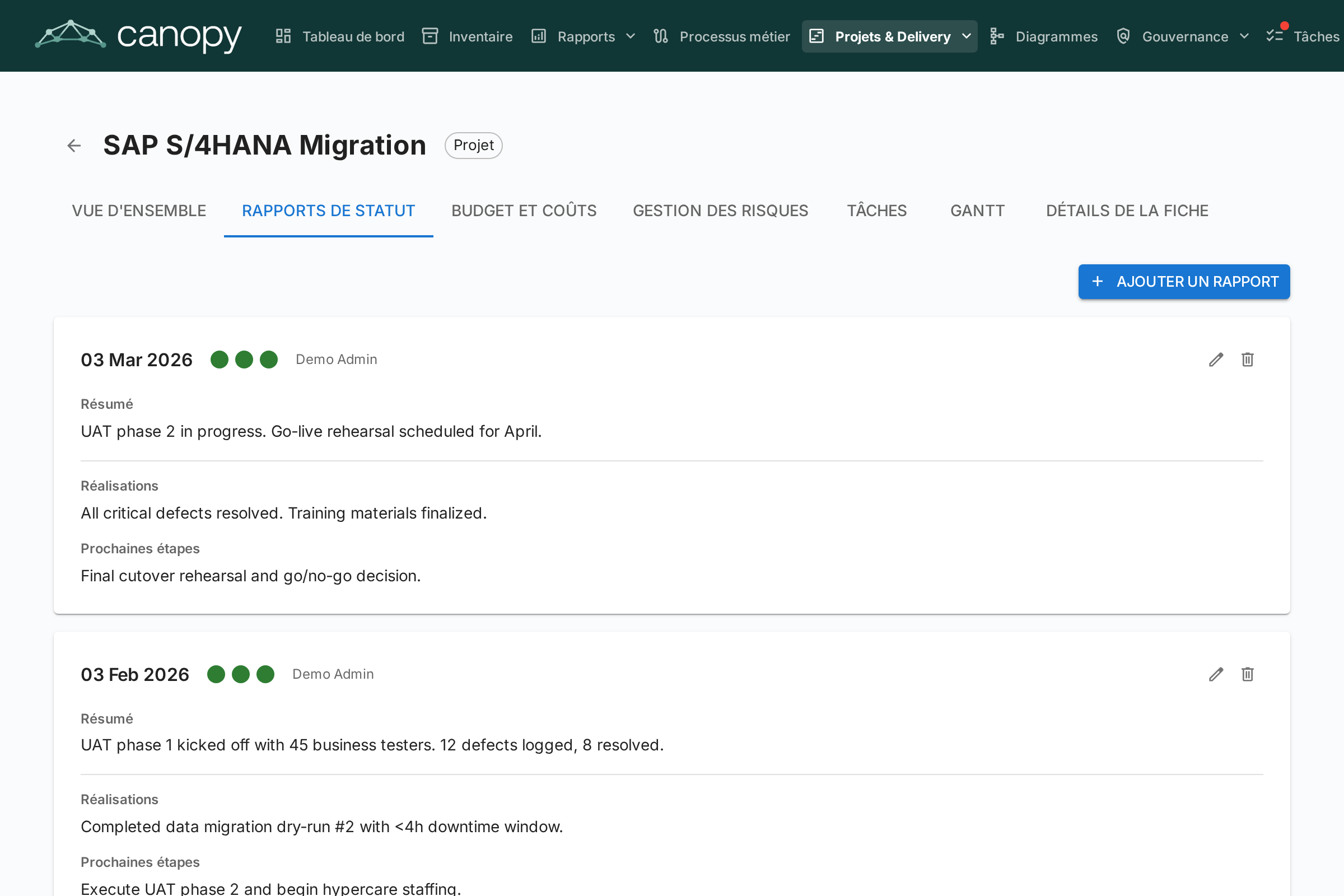This screenshot has width=1344, height=896.
Task: Switch to Vue d'ensemble tab
Action: [139, 211]
